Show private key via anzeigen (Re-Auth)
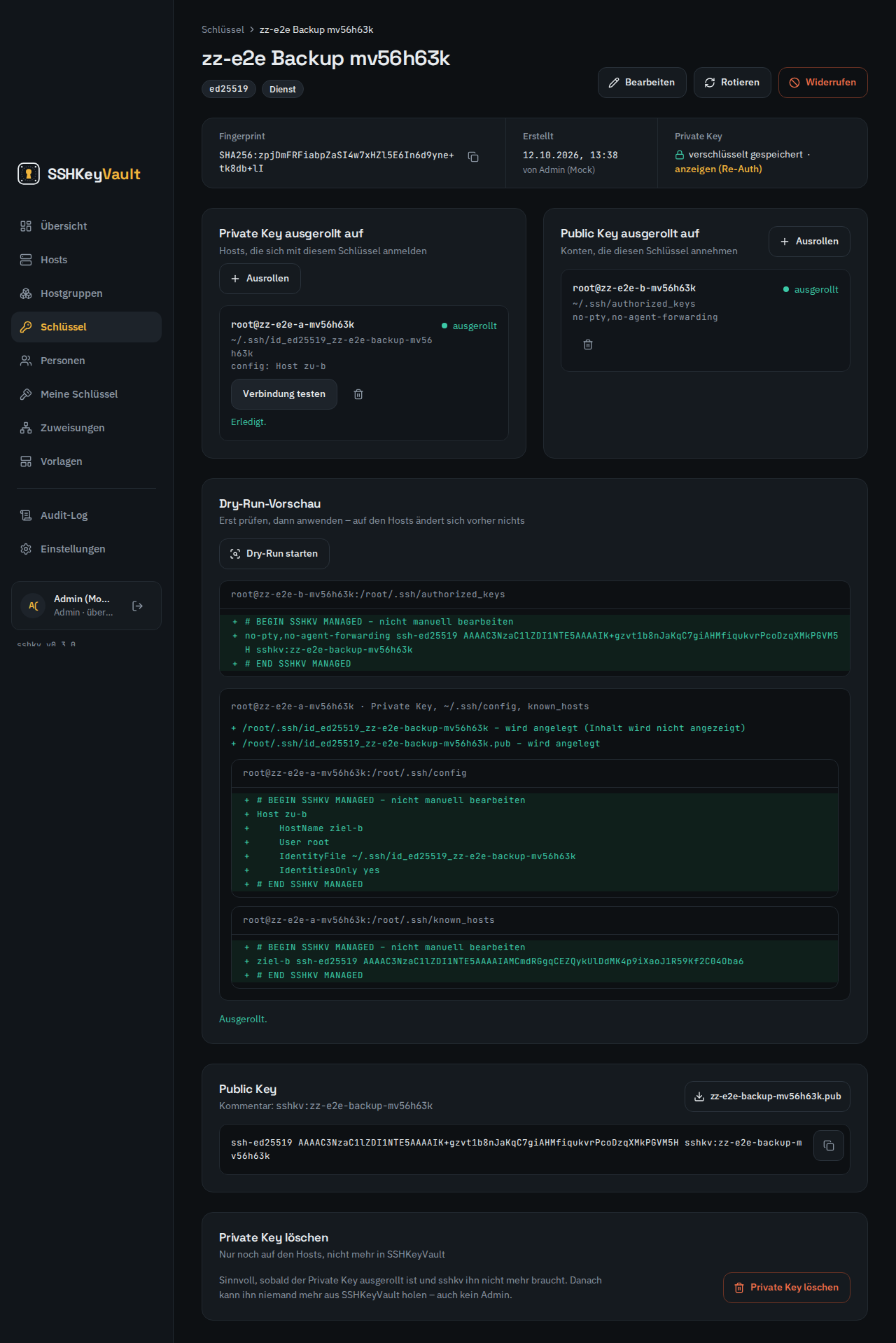This screenshot has width=896, height=1343. (718, 169)
